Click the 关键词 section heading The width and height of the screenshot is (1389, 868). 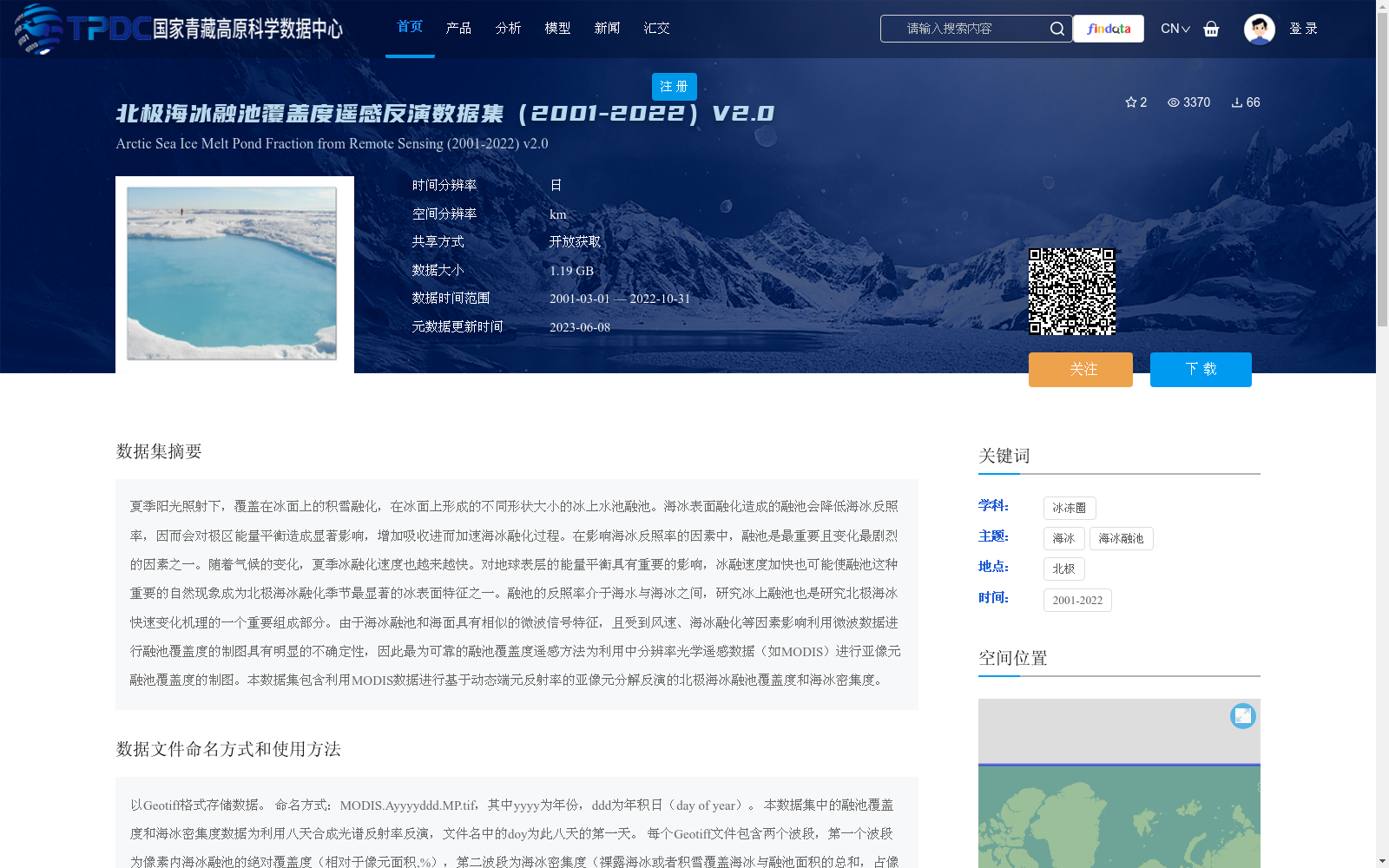coord(1004,456)
